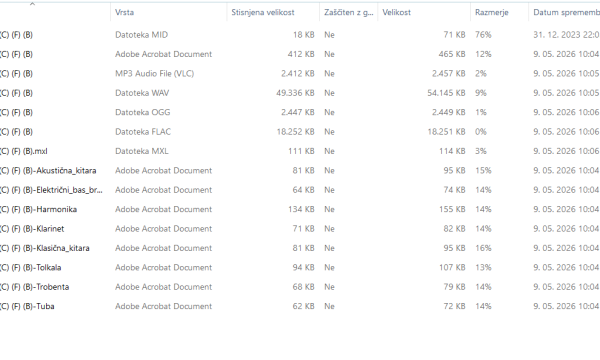
Task: Click the 18 KB compressed size value
Action: (303, 35)
